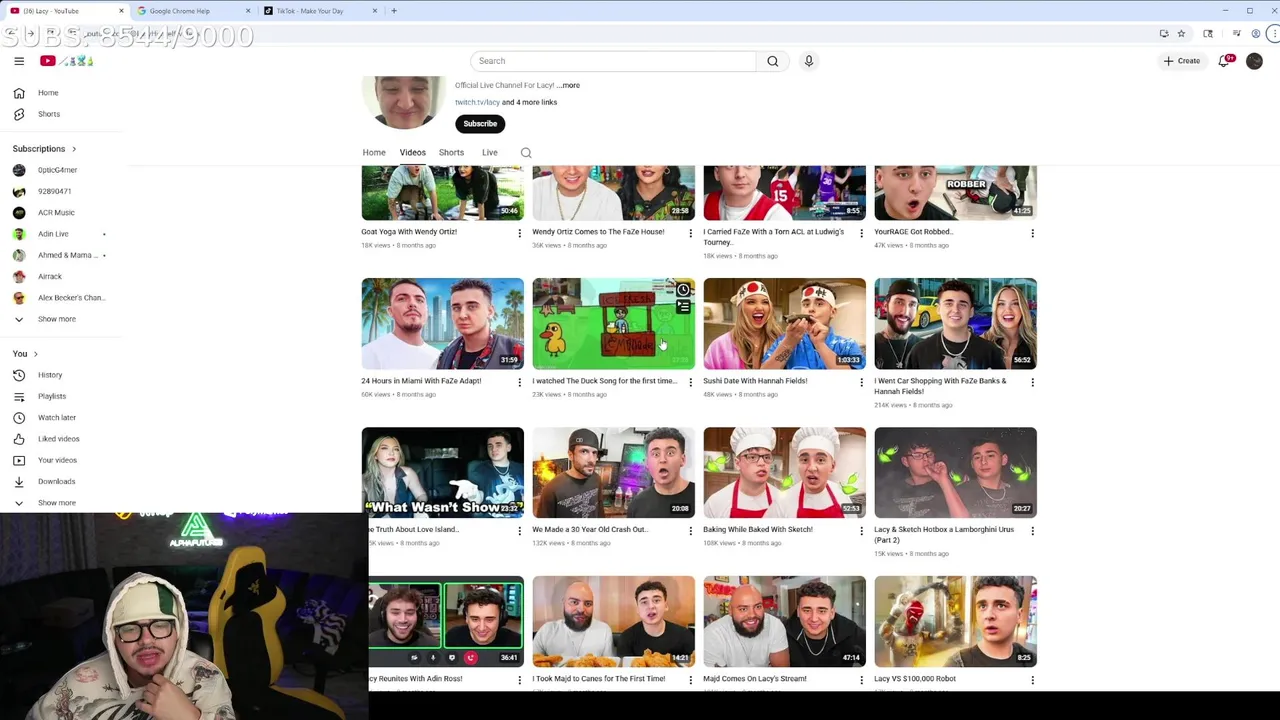Open 'I Went Car Shopping' video title
Viewport: 1280px width, 720px height.
point(940,386)
